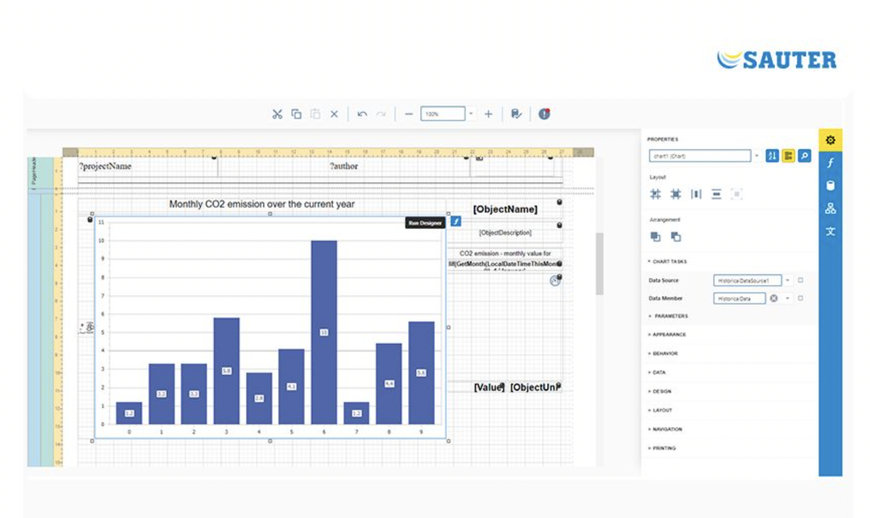Undo the last action
The width and height of the screenshot is (870, 518).
(362, 114)
